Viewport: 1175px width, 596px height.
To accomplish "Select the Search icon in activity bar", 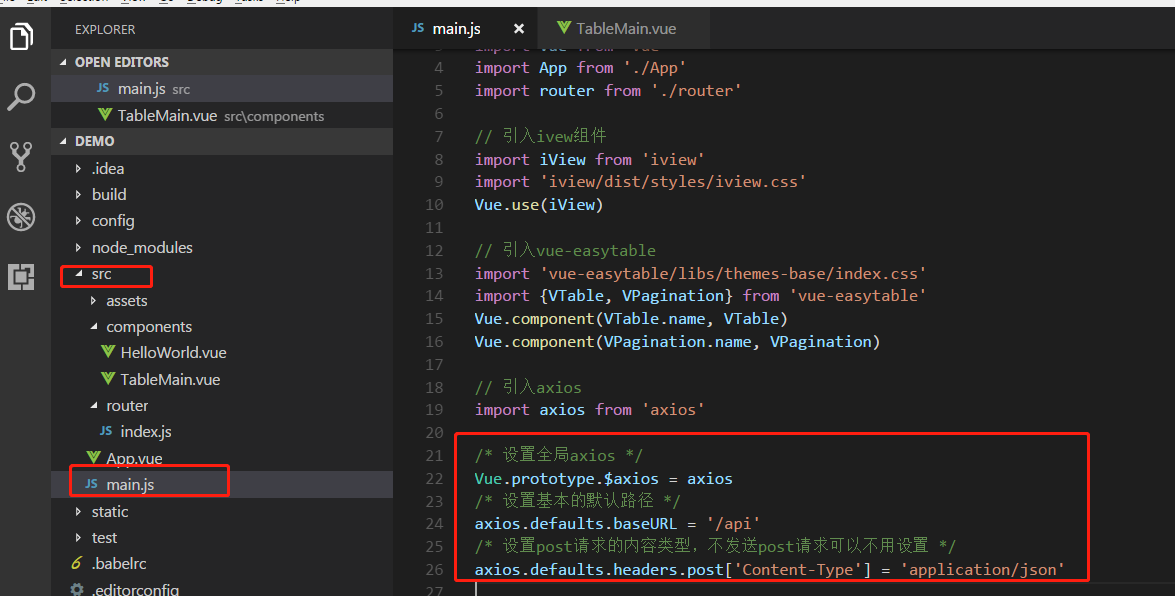I will pos(22,97).
